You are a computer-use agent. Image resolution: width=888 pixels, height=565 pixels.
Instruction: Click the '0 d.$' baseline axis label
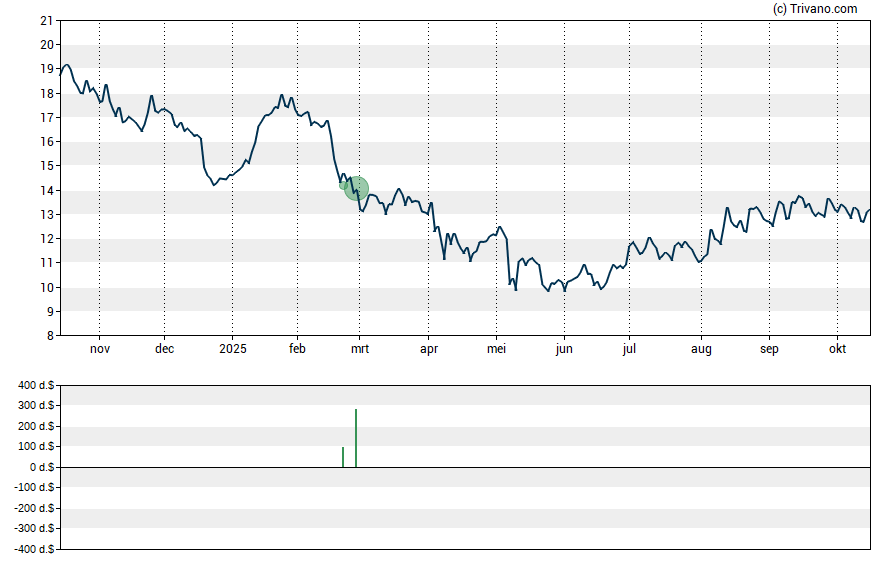pyautogui.click(x=42, y=467)
